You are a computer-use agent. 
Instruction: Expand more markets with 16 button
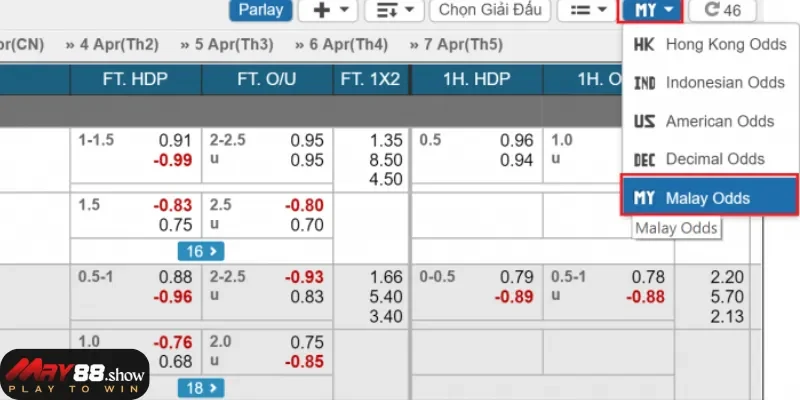click(x=201, y=251)
